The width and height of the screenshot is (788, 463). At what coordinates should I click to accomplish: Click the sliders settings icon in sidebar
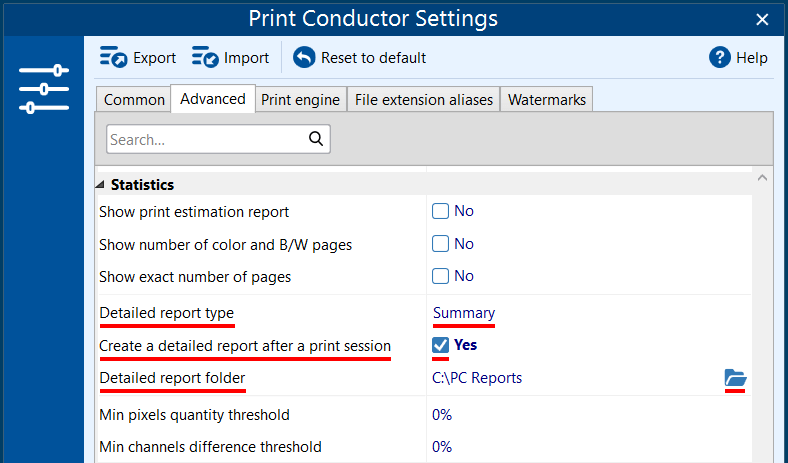44,89
